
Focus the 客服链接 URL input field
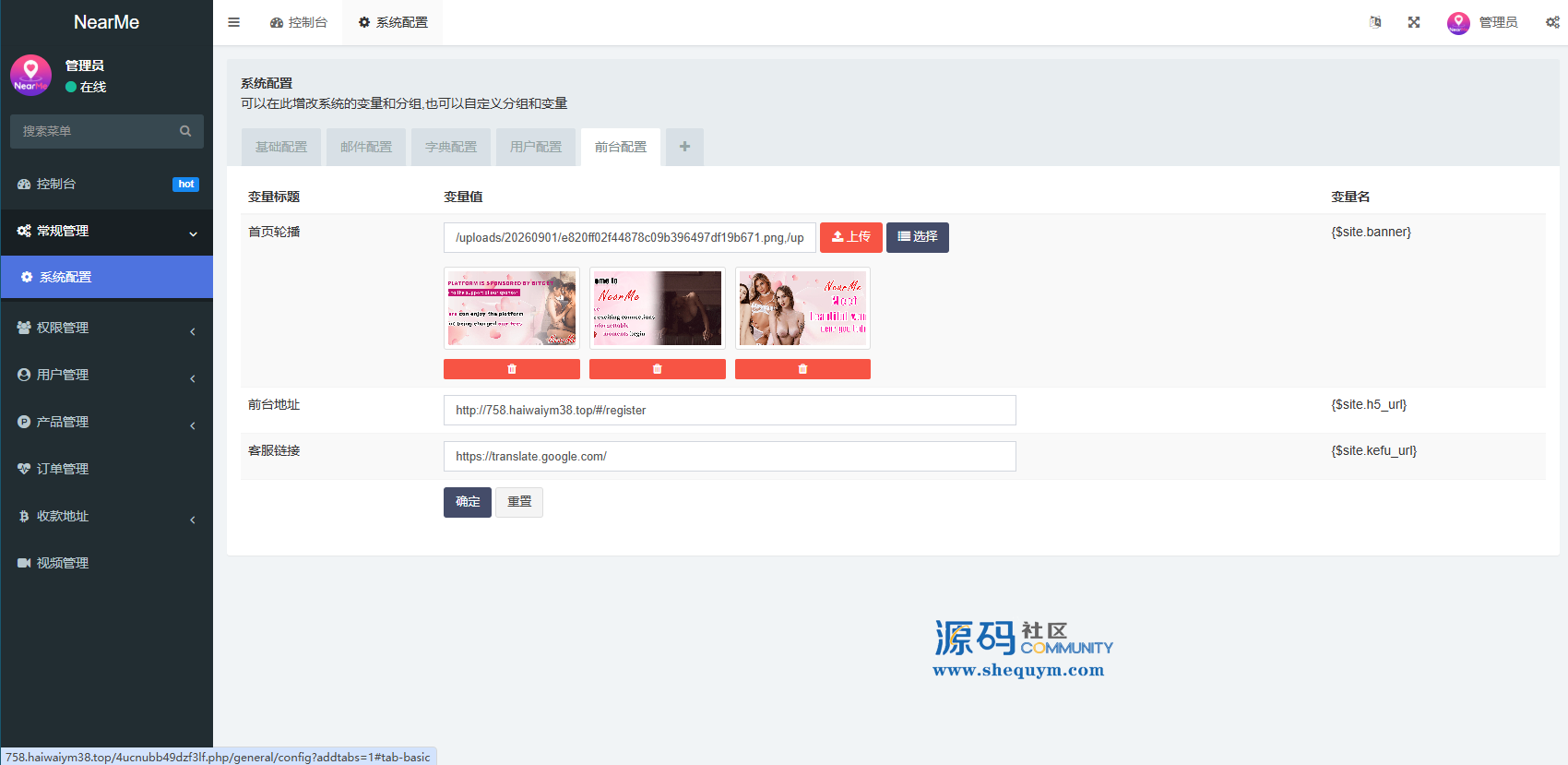(x=730, y=456)
